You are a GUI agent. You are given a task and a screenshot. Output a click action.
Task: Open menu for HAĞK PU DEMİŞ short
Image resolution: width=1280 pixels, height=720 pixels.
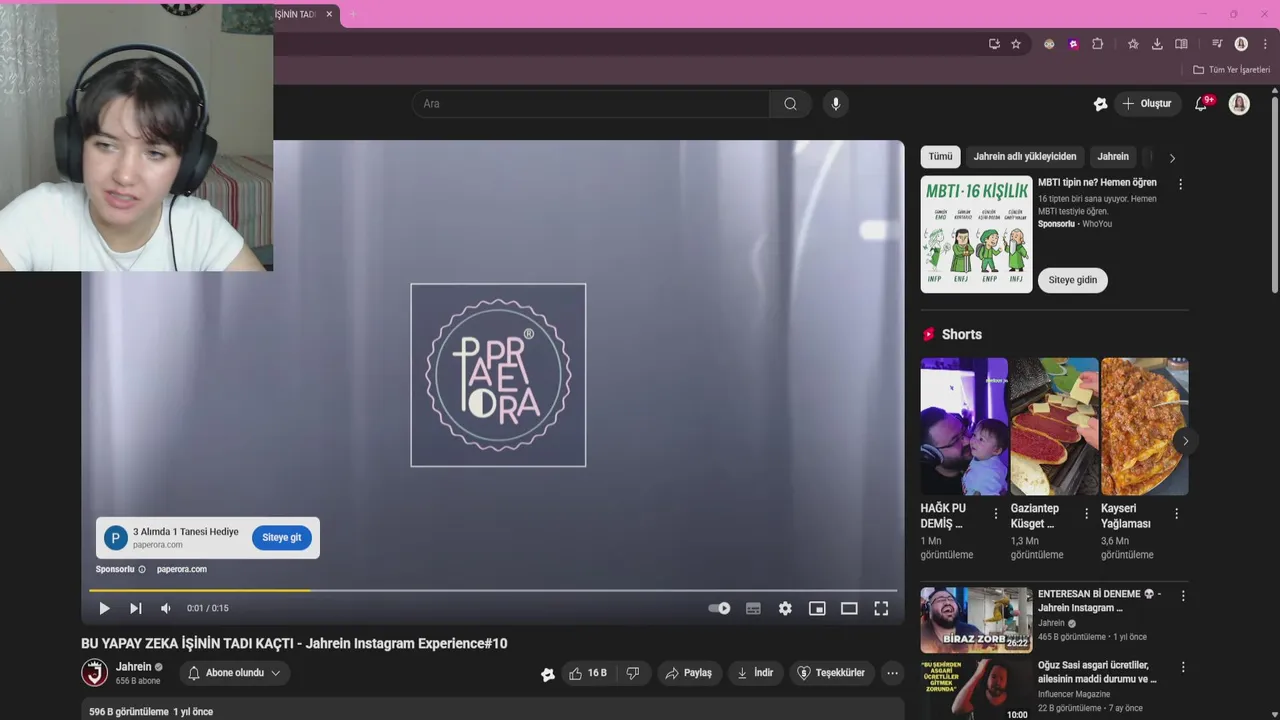click(x=995, y=513)
